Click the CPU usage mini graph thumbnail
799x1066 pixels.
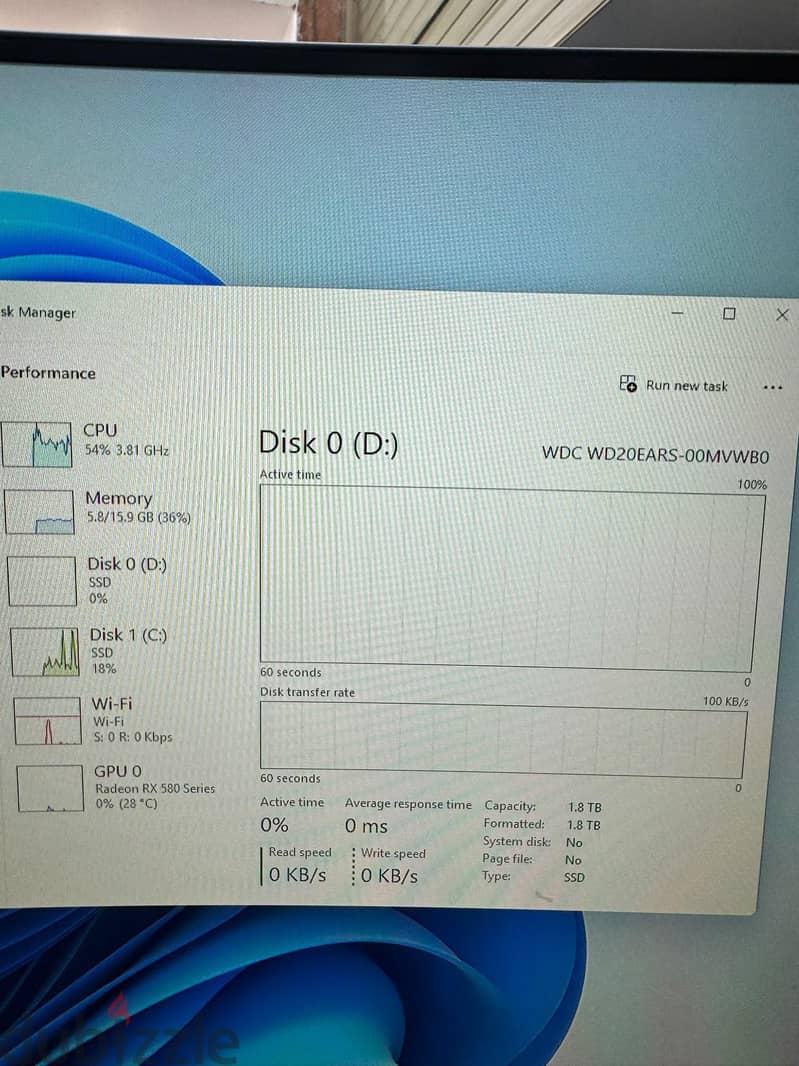click(37, 444)
